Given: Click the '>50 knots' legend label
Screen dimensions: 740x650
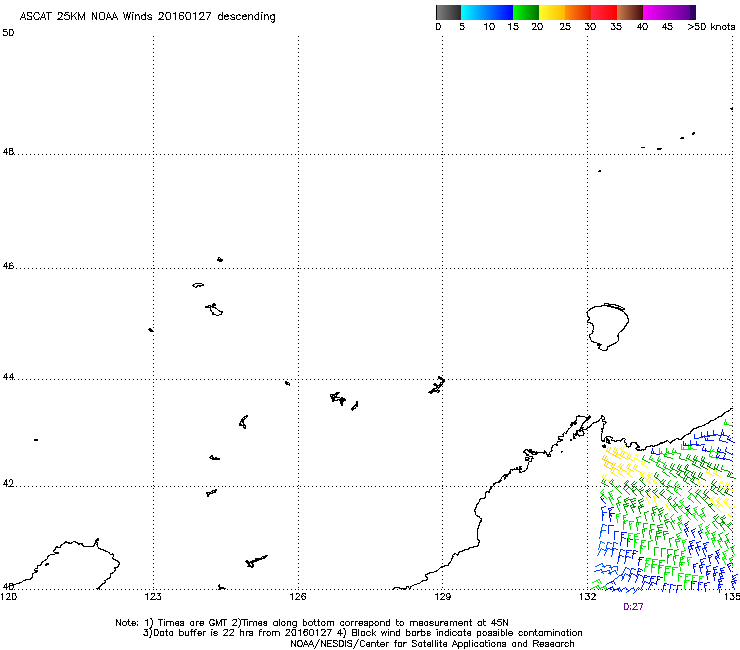Looking at the screenshot, I should (x=711, y=27).
